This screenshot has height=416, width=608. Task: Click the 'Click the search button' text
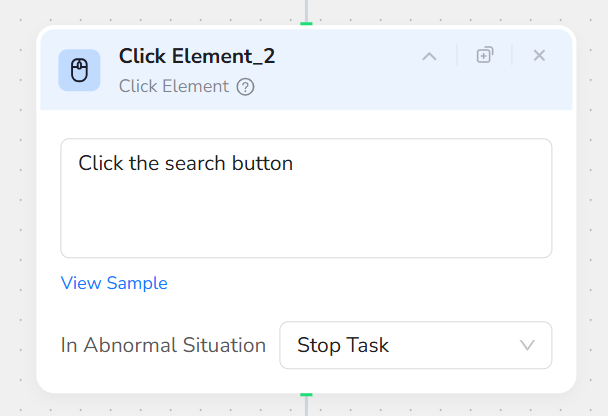click(x=186, y=163)
